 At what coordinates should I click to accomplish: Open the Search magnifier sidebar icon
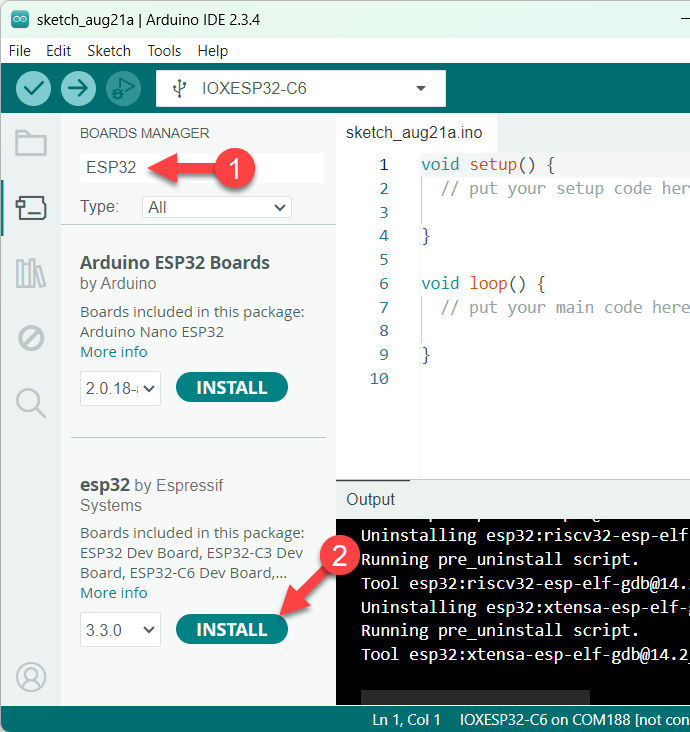(31, 403)
